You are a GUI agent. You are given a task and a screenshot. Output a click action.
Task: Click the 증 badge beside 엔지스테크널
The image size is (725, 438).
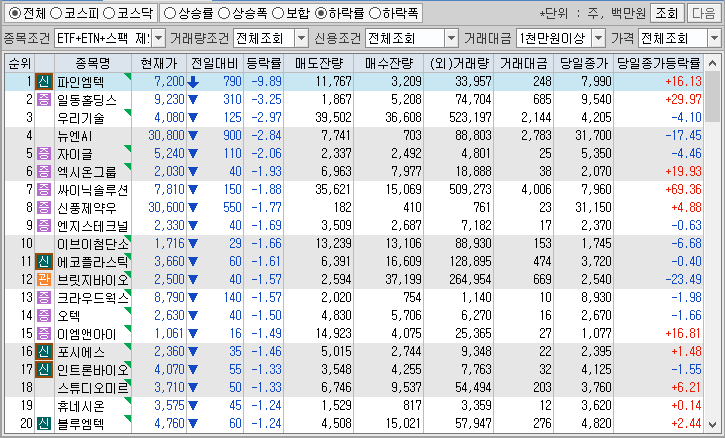44,226
